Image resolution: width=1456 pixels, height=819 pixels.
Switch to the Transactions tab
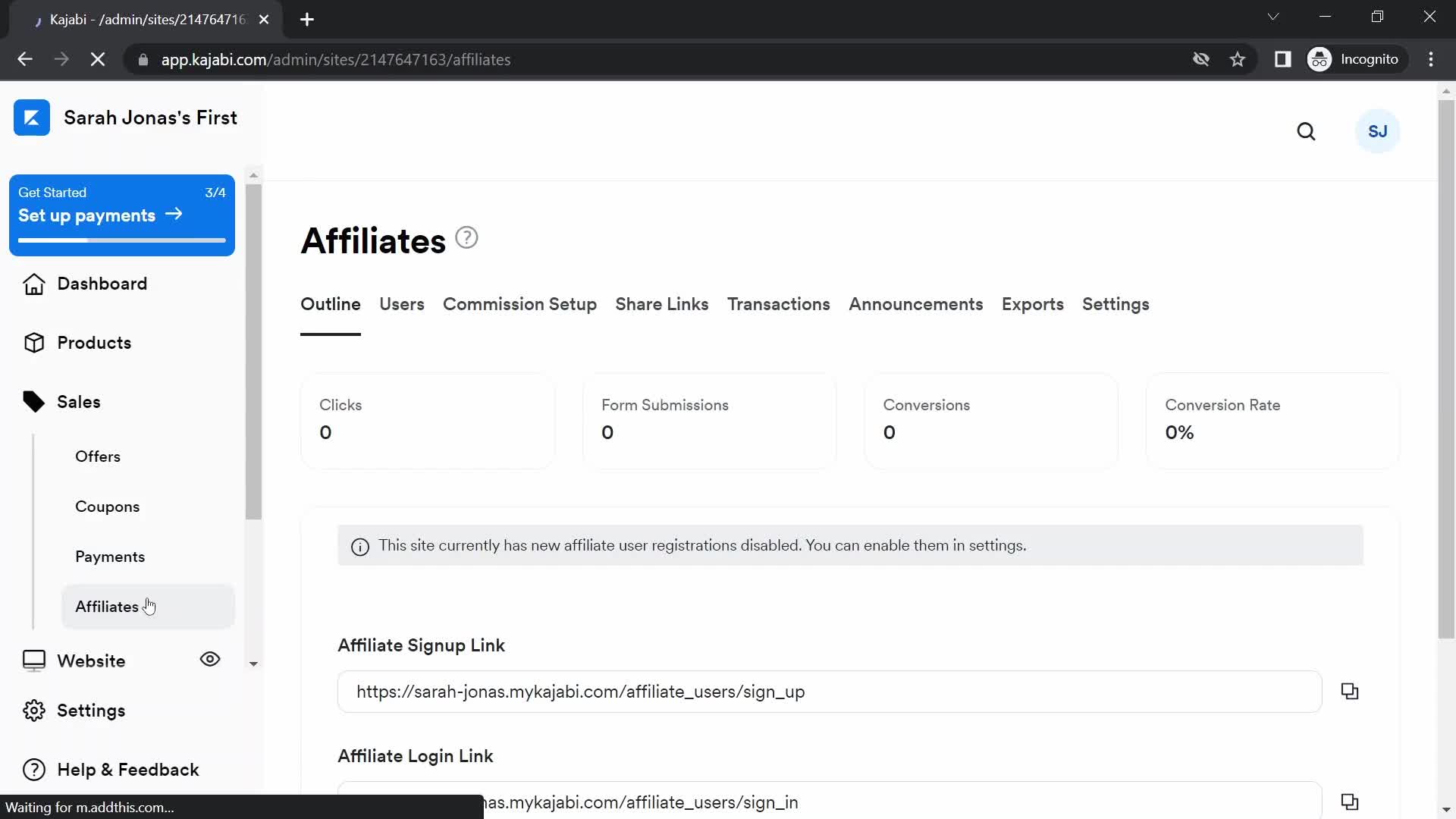tap(779, 304)
